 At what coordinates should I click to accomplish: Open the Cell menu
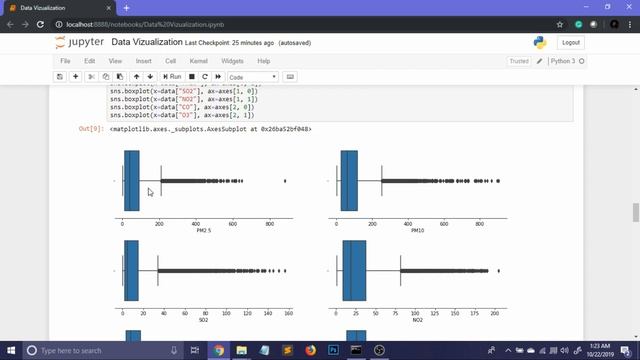click(x=170, y=61)
